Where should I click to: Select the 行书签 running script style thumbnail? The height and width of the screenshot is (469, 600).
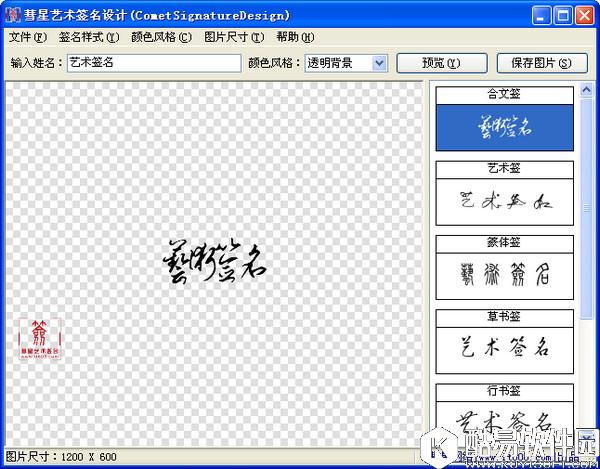coord(504,415)
